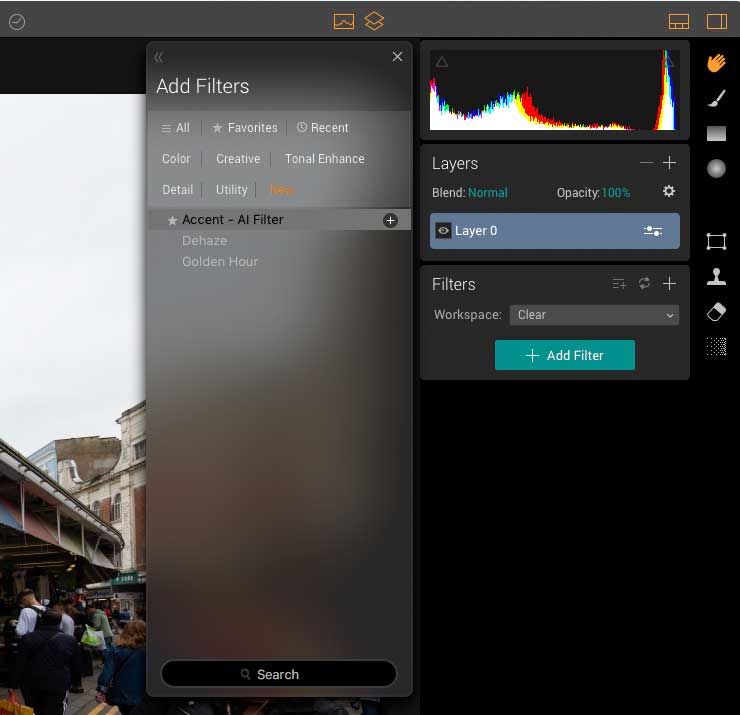Image resolution: width=740 pixels, height=715 pixels.
Task: Change Blend mode from Normal
Action: point(488,193)
